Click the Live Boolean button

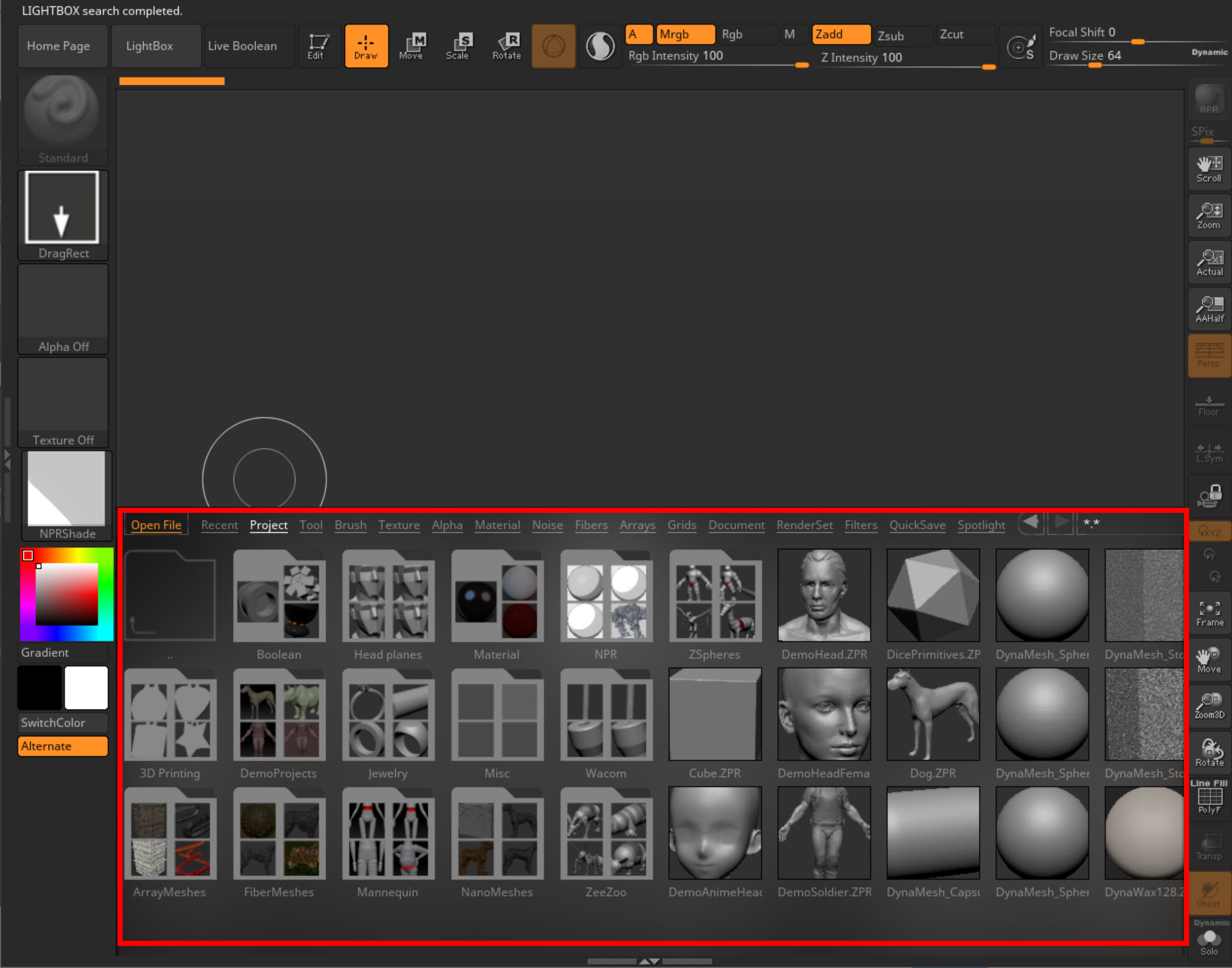pos(249,46)
